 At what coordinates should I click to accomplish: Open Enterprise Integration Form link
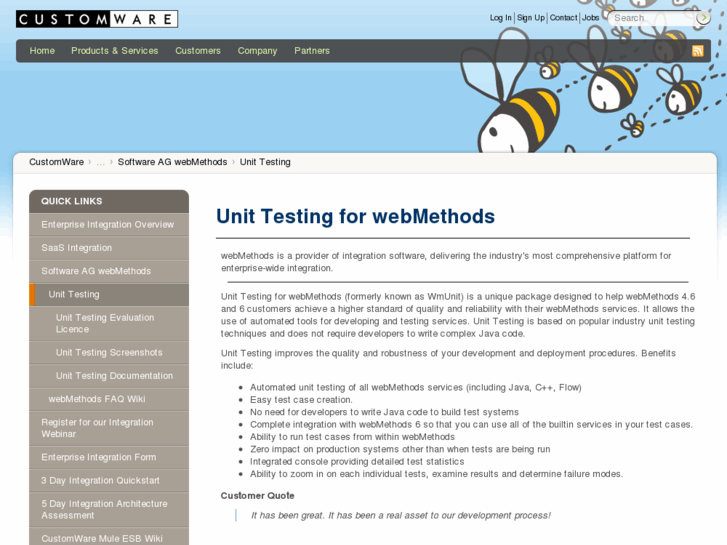tap(109, 457)
